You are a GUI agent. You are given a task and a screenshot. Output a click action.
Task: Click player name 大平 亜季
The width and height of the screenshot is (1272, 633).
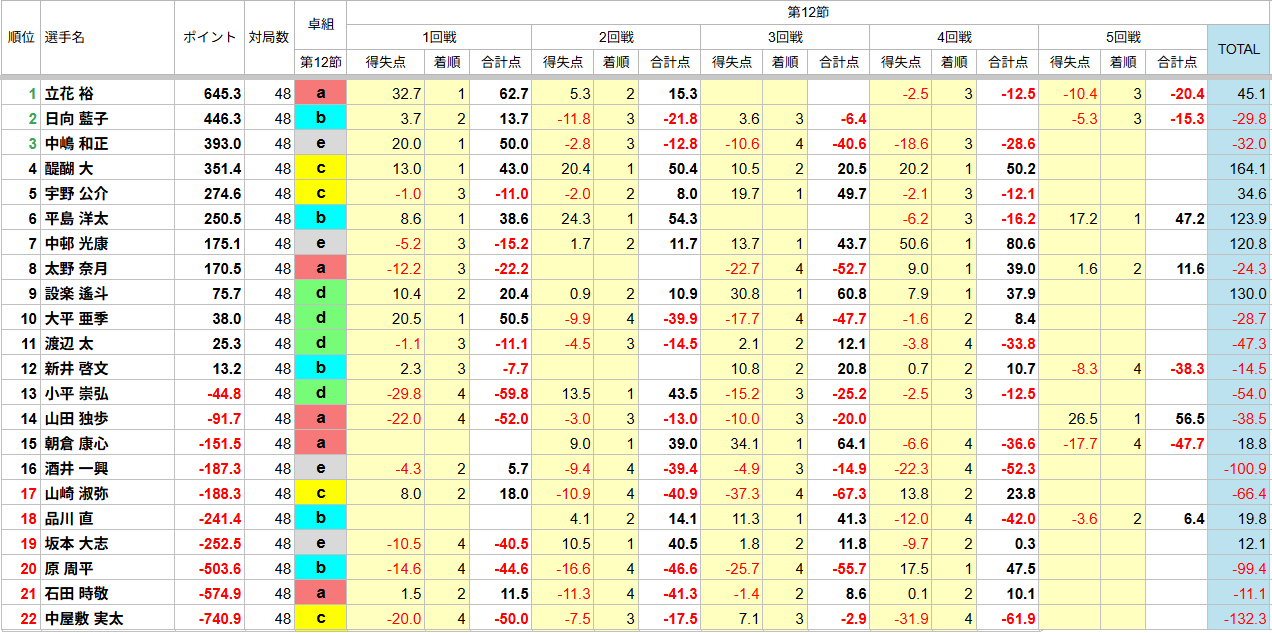click(x=76, y=319)
